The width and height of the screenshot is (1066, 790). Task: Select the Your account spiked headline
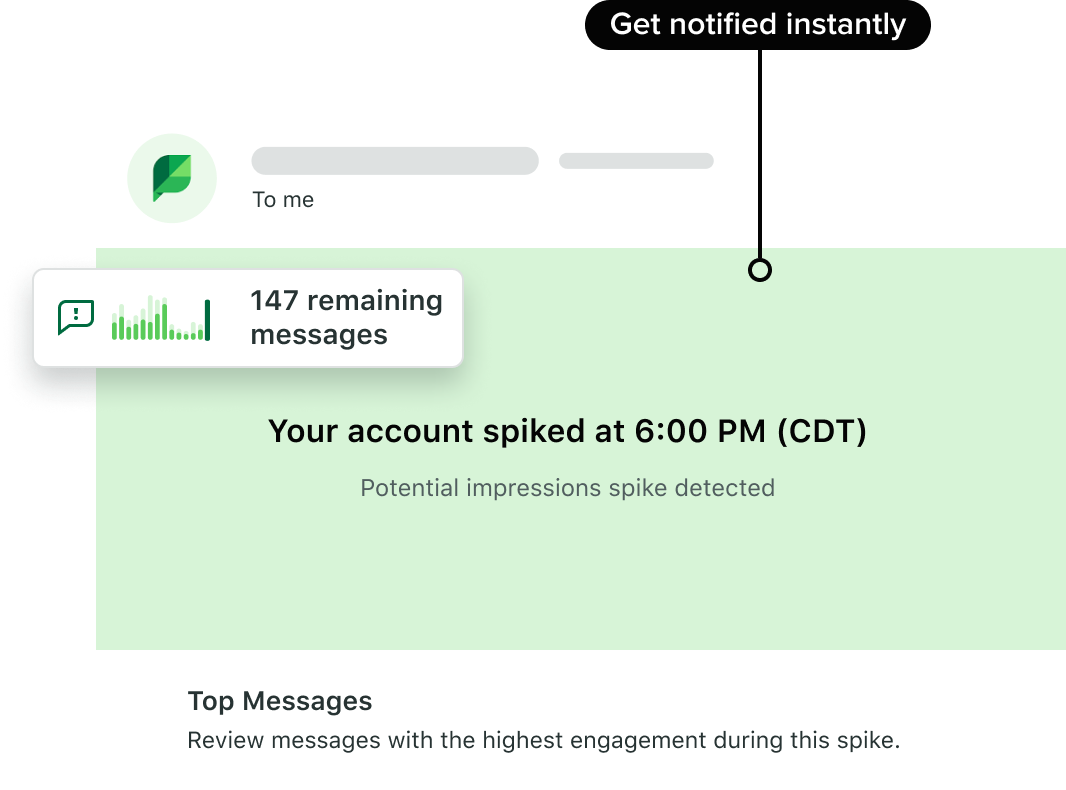point(567,431)
